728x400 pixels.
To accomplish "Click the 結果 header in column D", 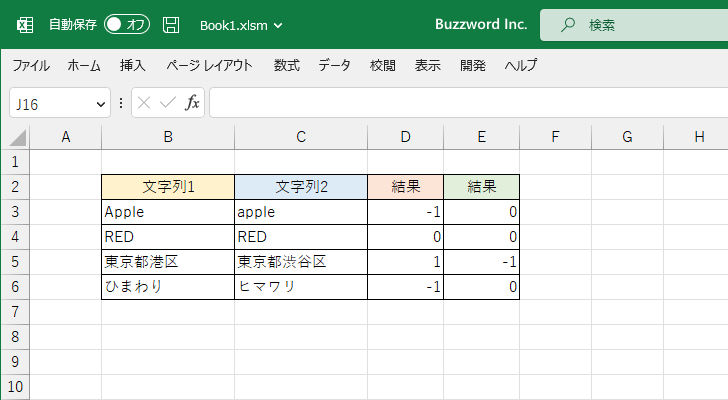I will coord(405,187).
